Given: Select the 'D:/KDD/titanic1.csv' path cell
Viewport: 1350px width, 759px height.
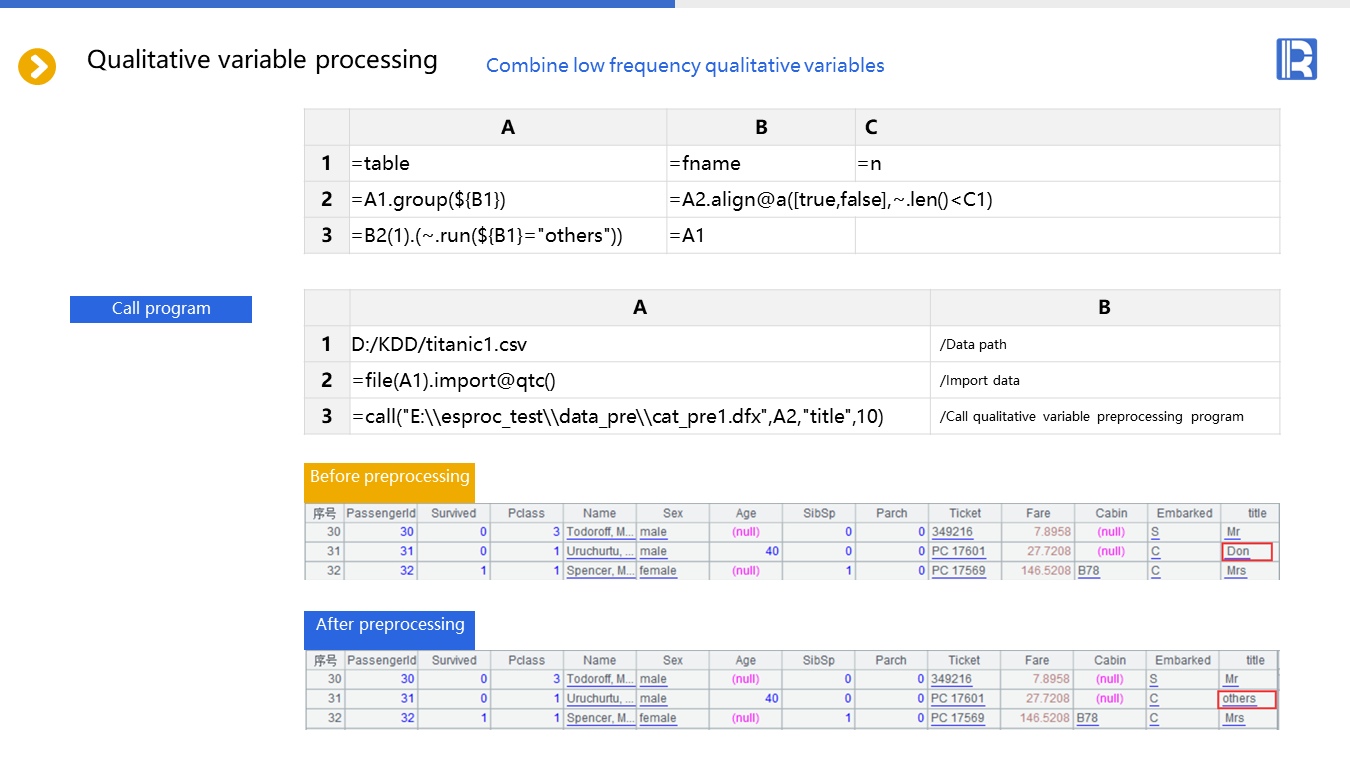Looking at the screenshot, I should pyautogui.click(x=639, y=344).
